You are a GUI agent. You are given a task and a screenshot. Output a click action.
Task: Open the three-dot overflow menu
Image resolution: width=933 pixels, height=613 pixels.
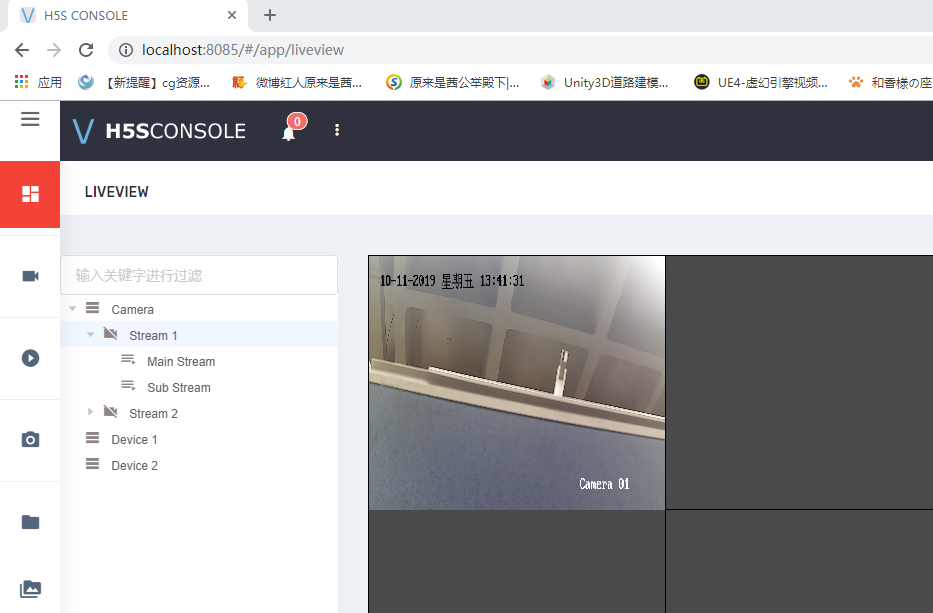[x=337, y=130]
